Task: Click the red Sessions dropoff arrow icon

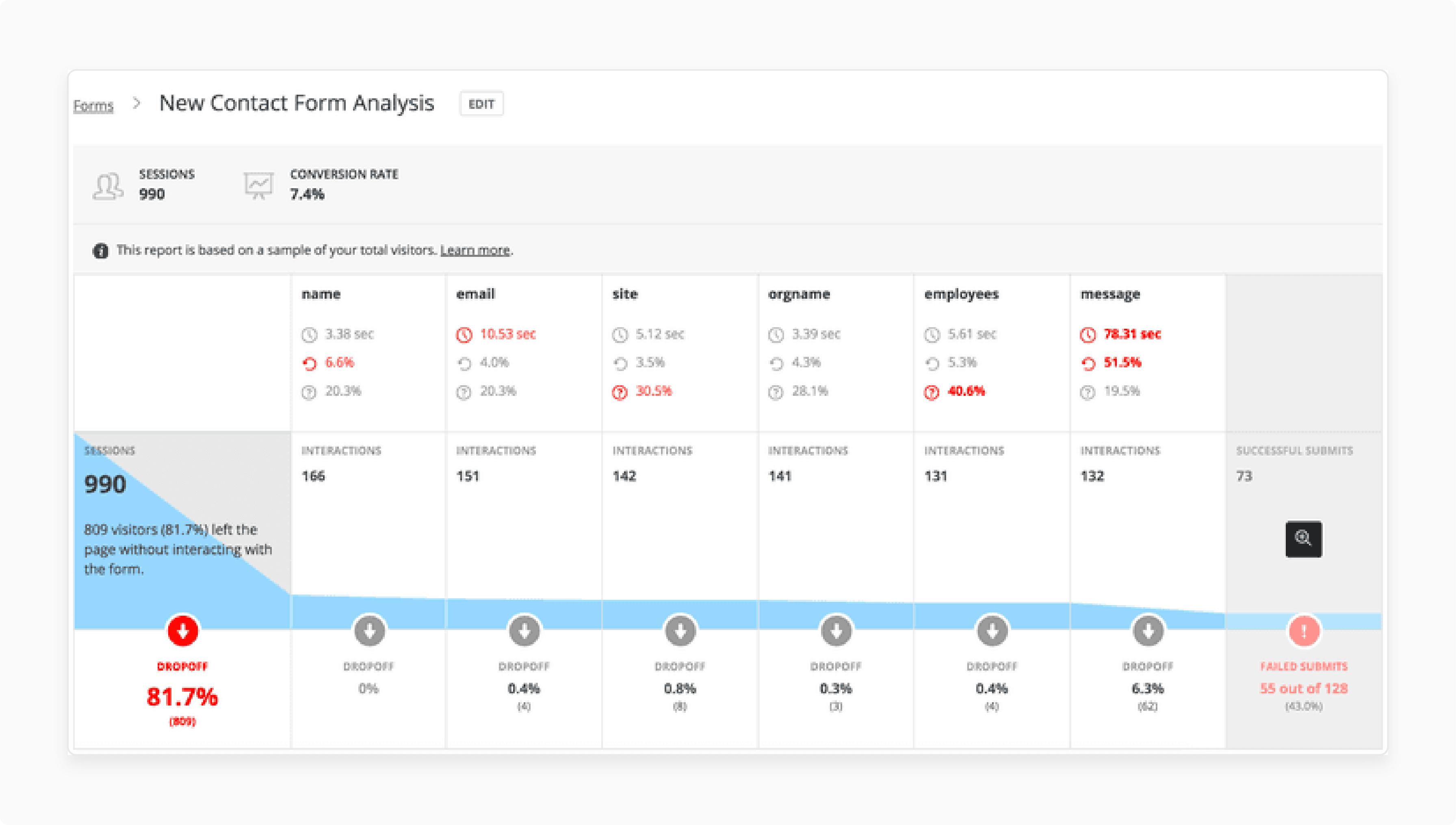Action: click(x=183, y=630)
